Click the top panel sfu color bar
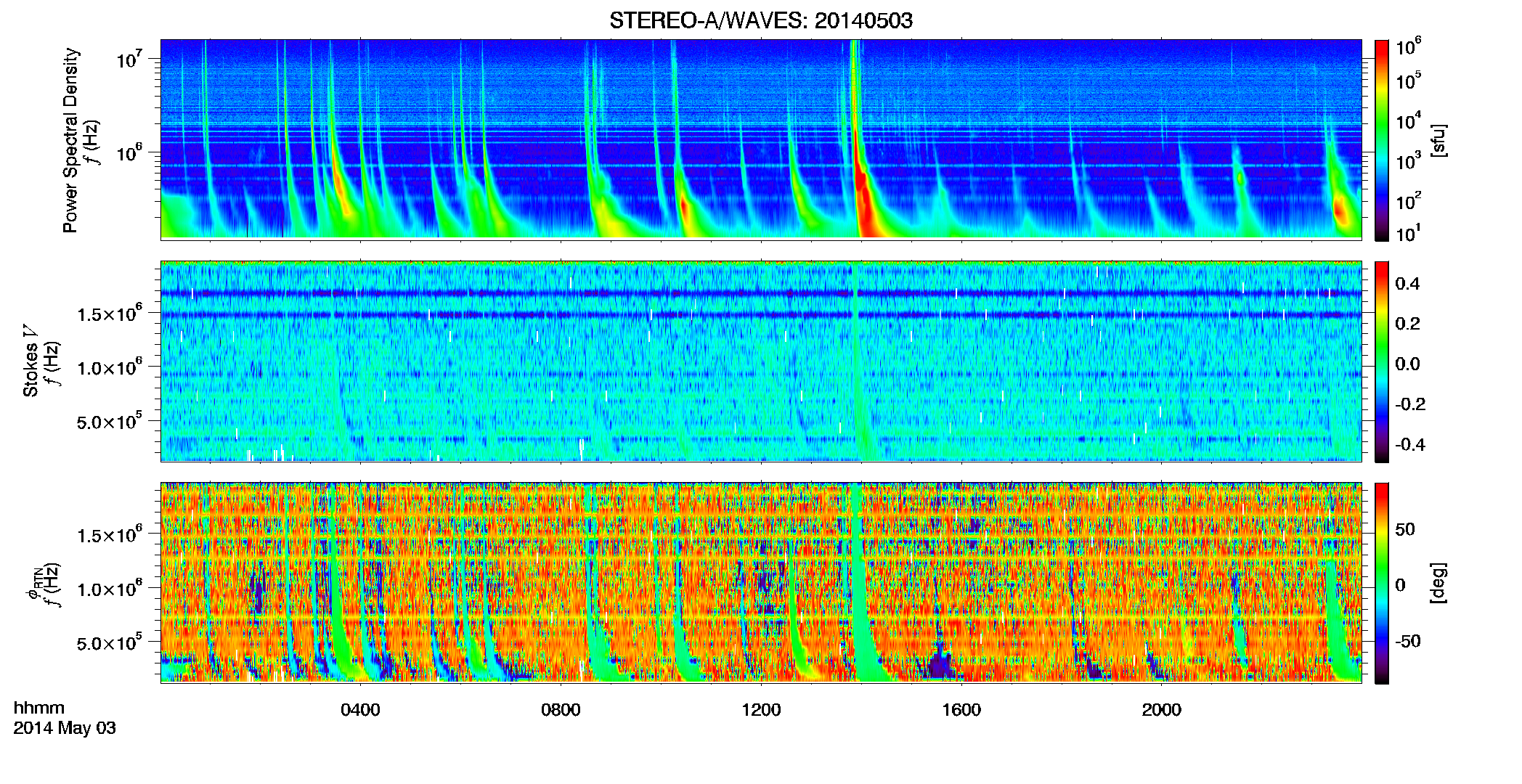Screen dimensions: 1522x784 [x=1382, y=140]
